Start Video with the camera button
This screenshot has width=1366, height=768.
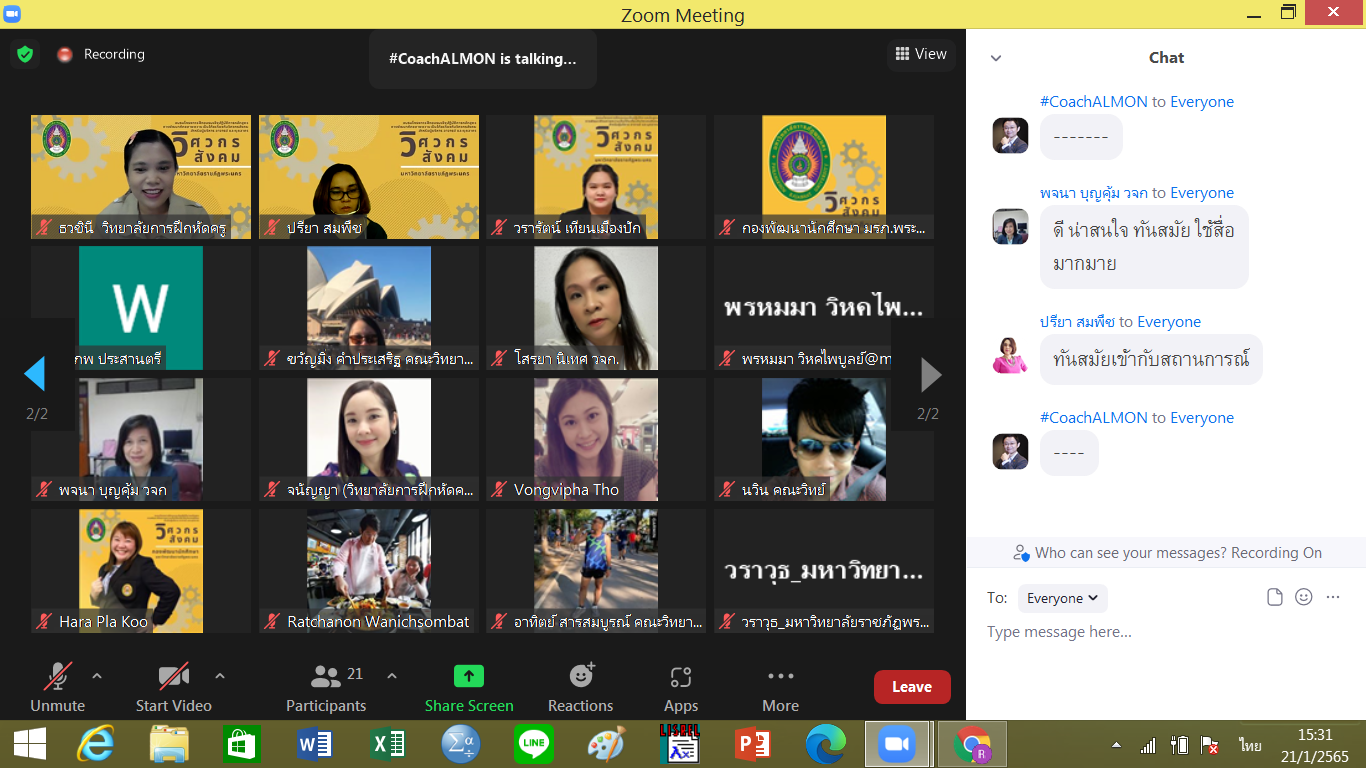(x=173, y=687)
